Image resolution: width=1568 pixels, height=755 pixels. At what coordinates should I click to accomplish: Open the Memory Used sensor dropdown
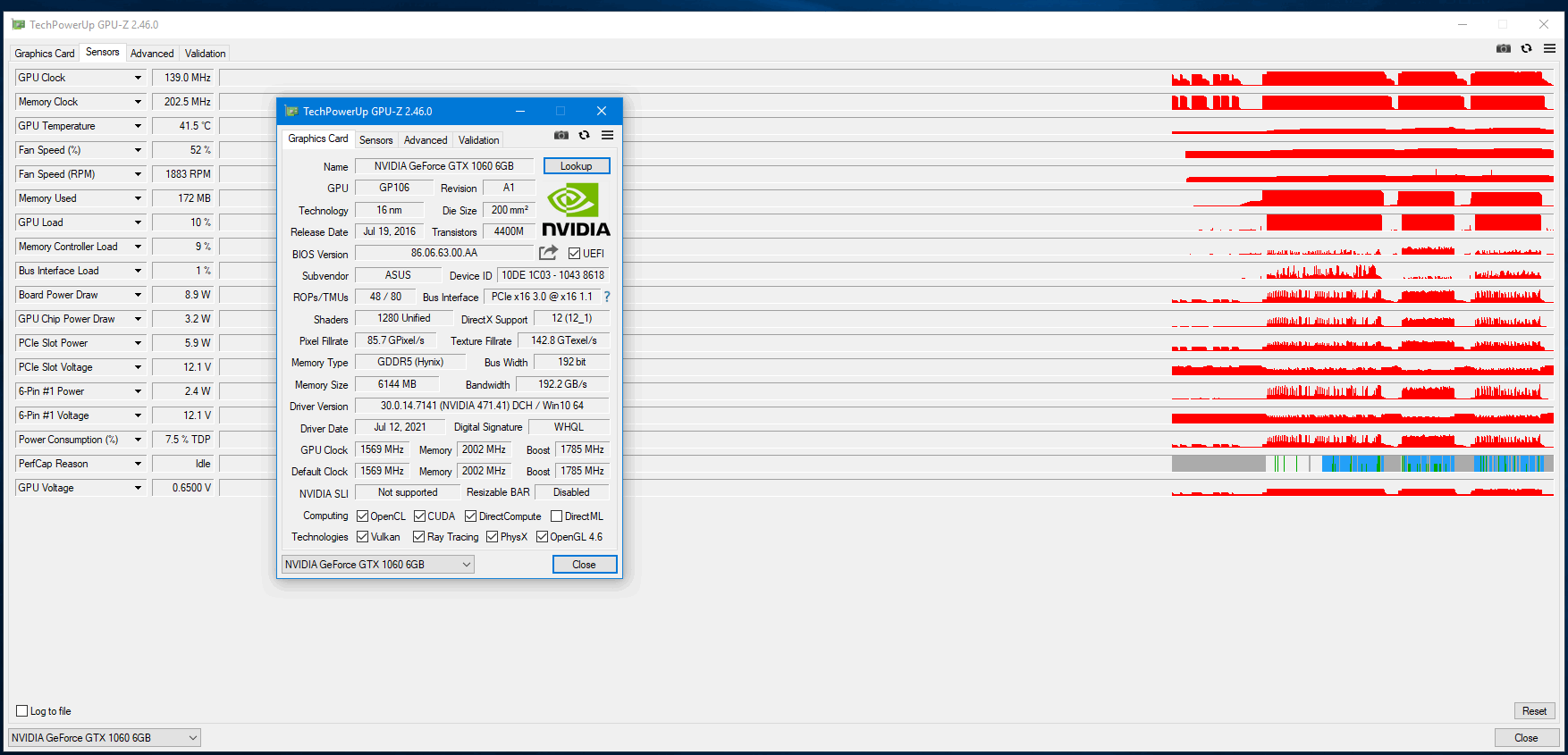[x=138, y=198]
